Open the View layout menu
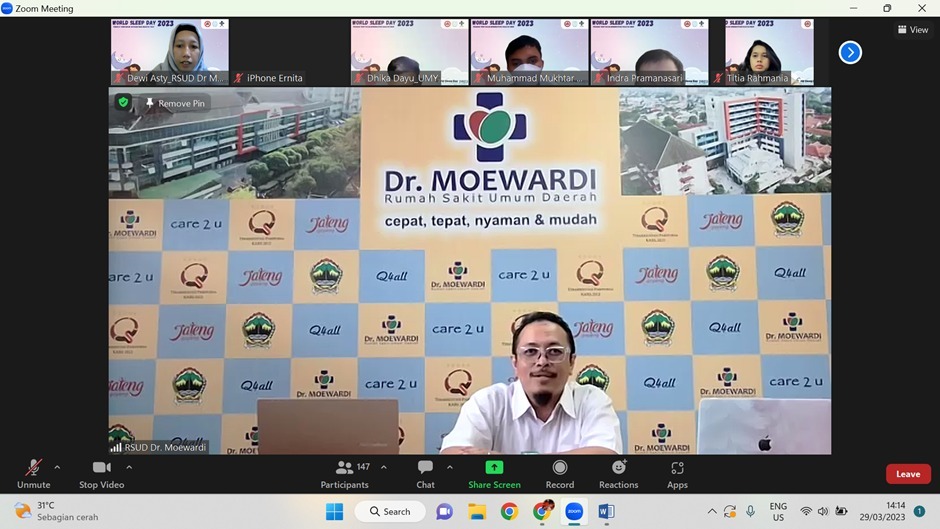Viewport: 940px width, 529px height. [913, 30]
